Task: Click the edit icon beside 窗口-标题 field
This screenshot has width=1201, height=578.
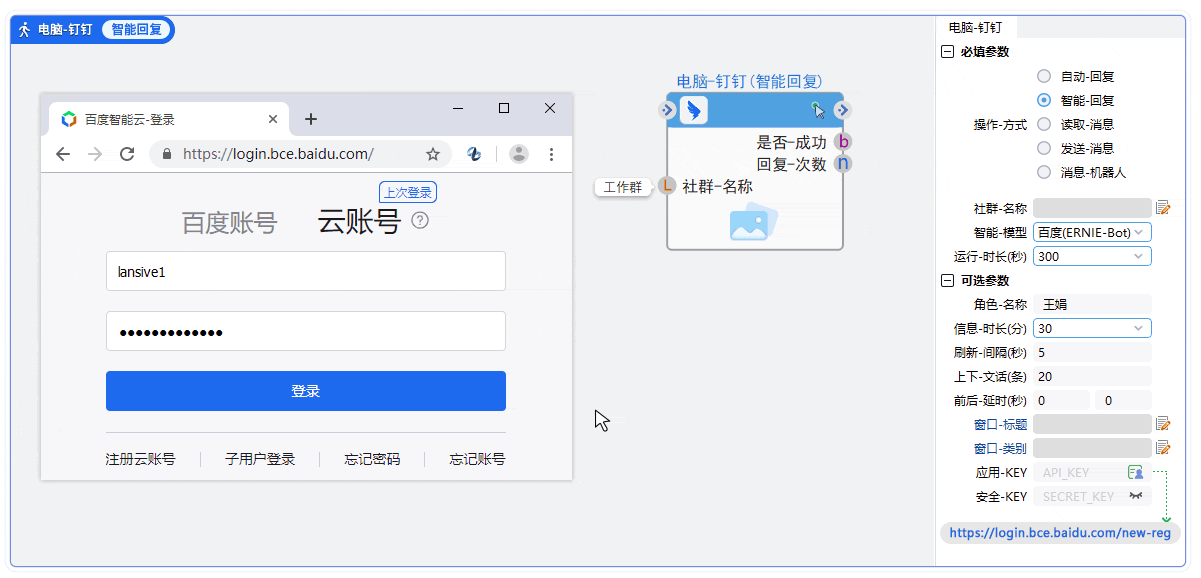Action: [x=1163, y=424]
